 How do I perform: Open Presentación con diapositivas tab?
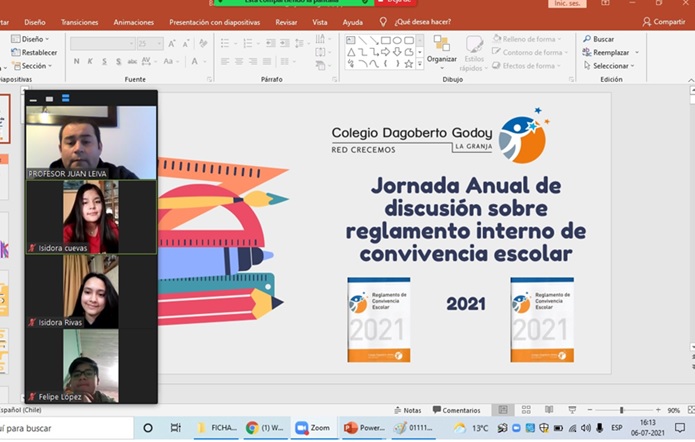tap(215, 22)
